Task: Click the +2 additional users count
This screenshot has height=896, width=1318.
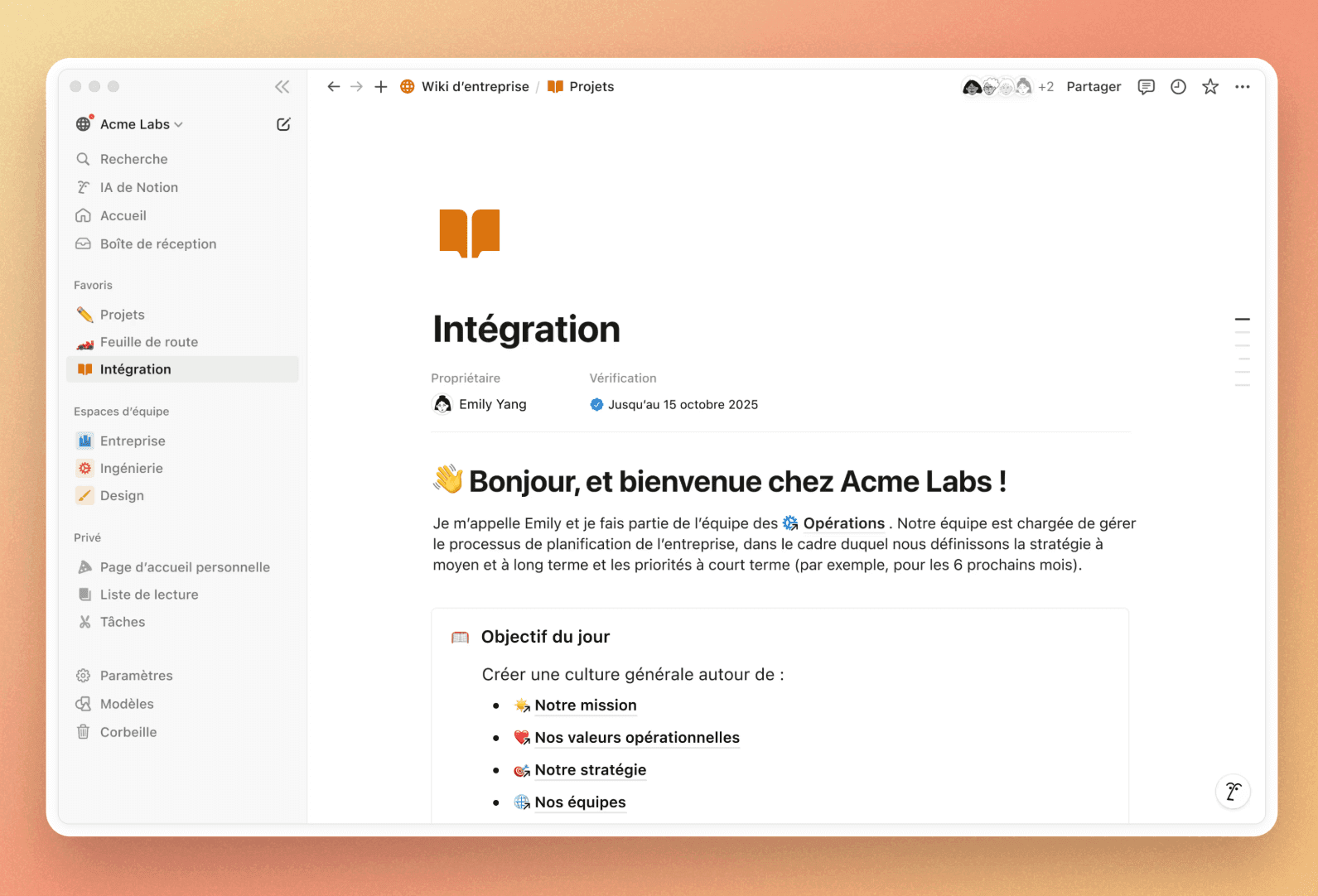Action: pos(1046,87)
